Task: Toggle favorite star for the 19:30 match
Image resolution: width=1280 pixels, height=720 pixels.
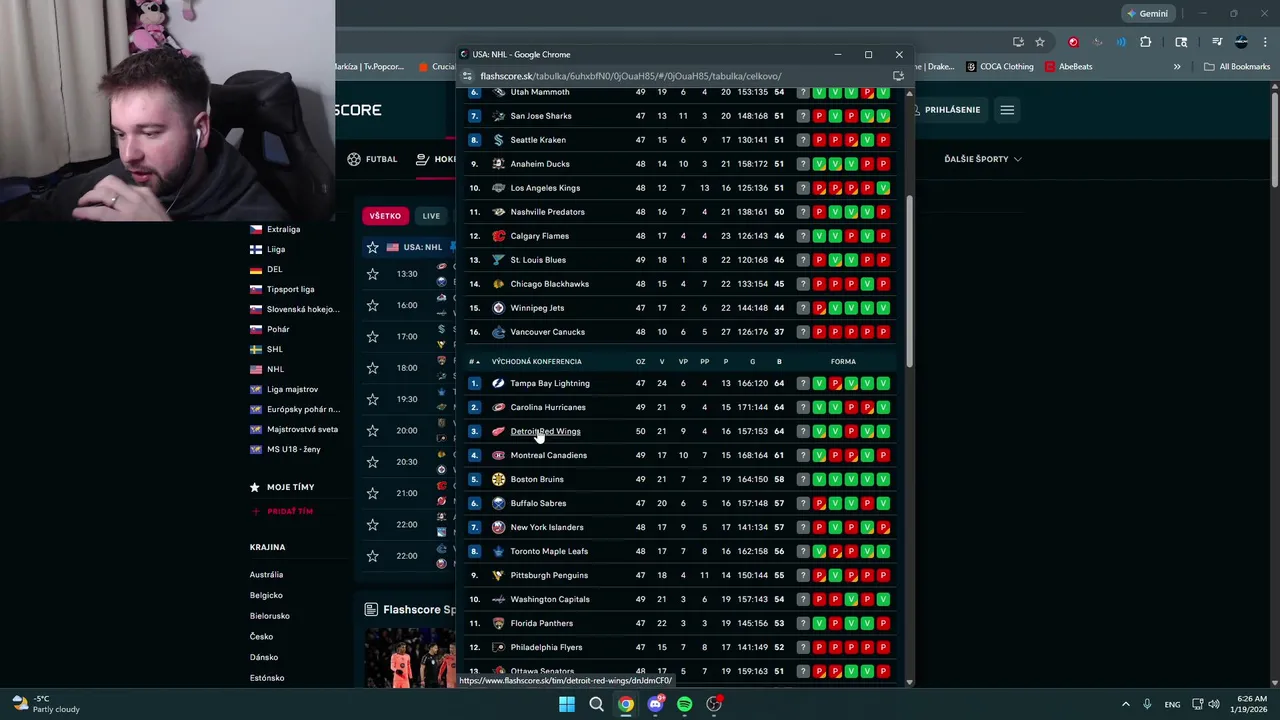Action: pos(372,399)
